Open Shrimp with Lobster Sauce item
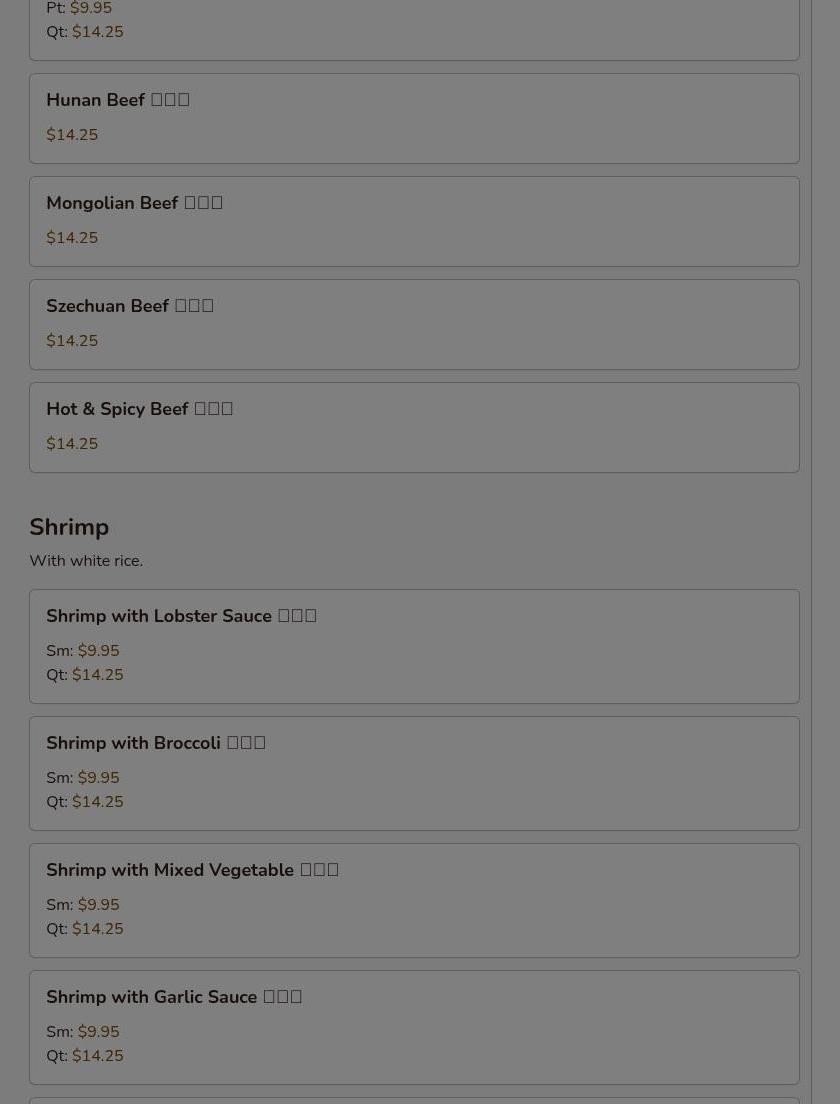 pos(414,646)
